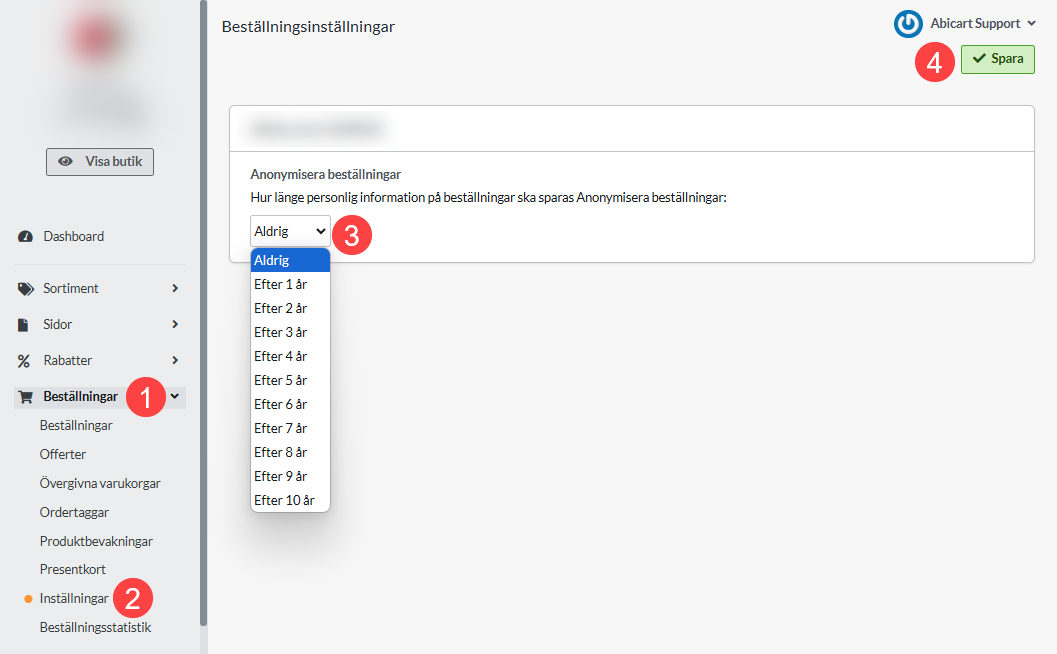Image resolution: width=1057 pixels, height=654 pixels.
Task: Expand the Sidor submenu chevron
Action: pyautogui.click(x=175, y=325)
